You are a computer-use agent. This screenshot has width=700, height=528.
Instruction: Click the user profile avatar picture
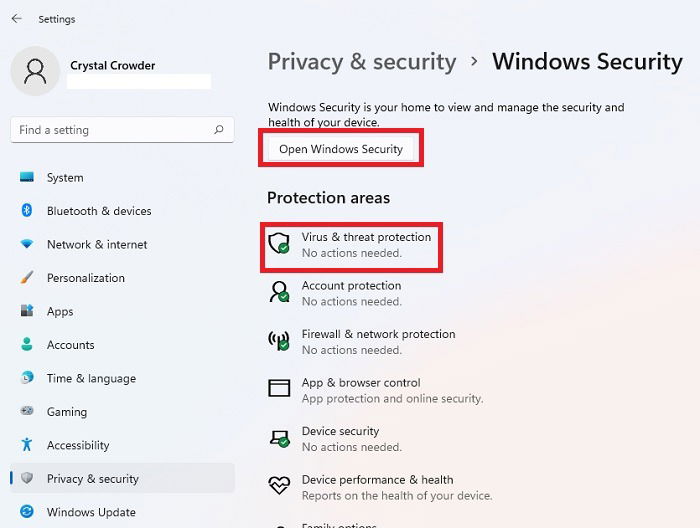pos(35,71)
